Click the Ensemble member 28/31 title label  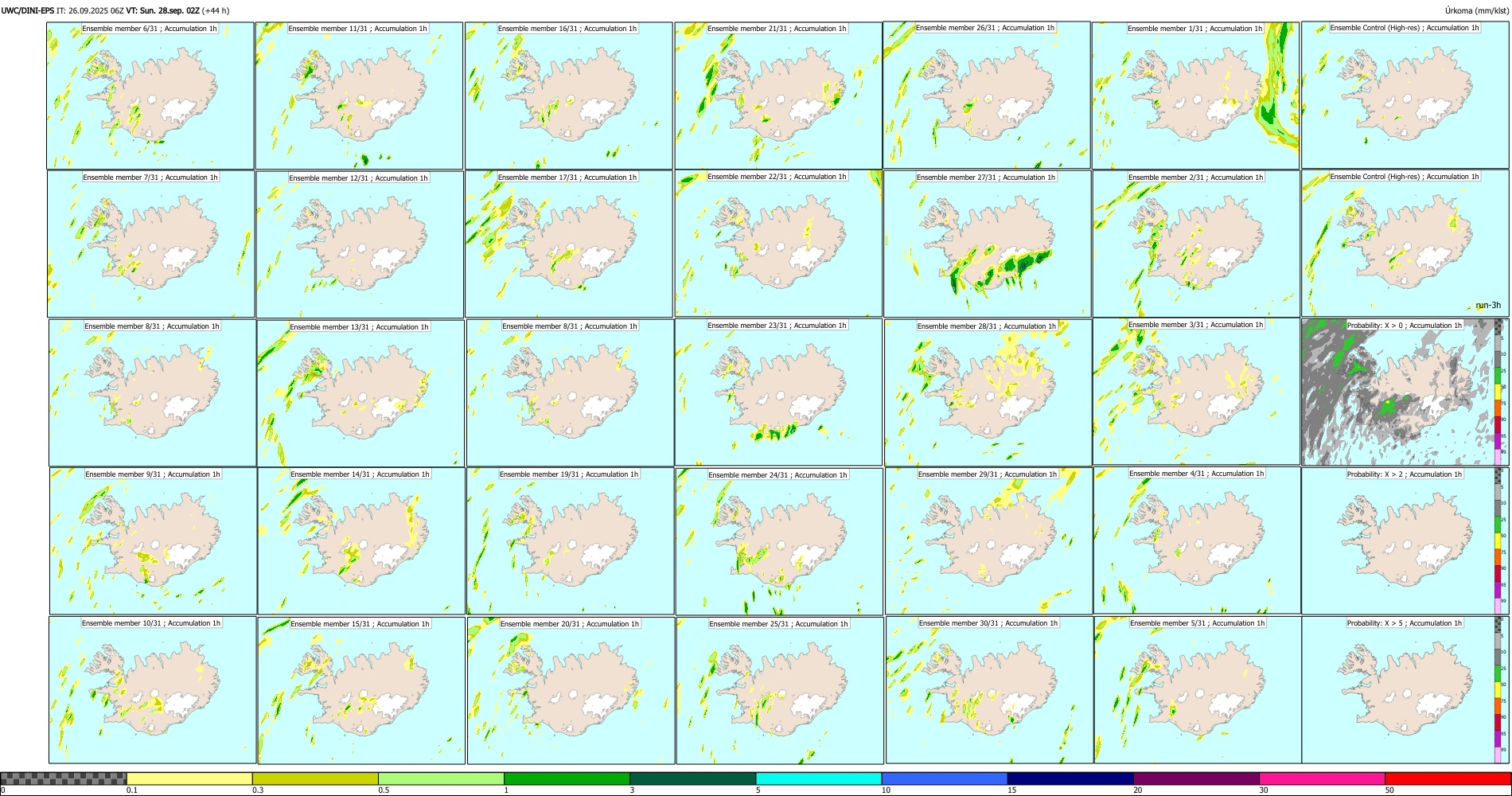tap(987, 326)
